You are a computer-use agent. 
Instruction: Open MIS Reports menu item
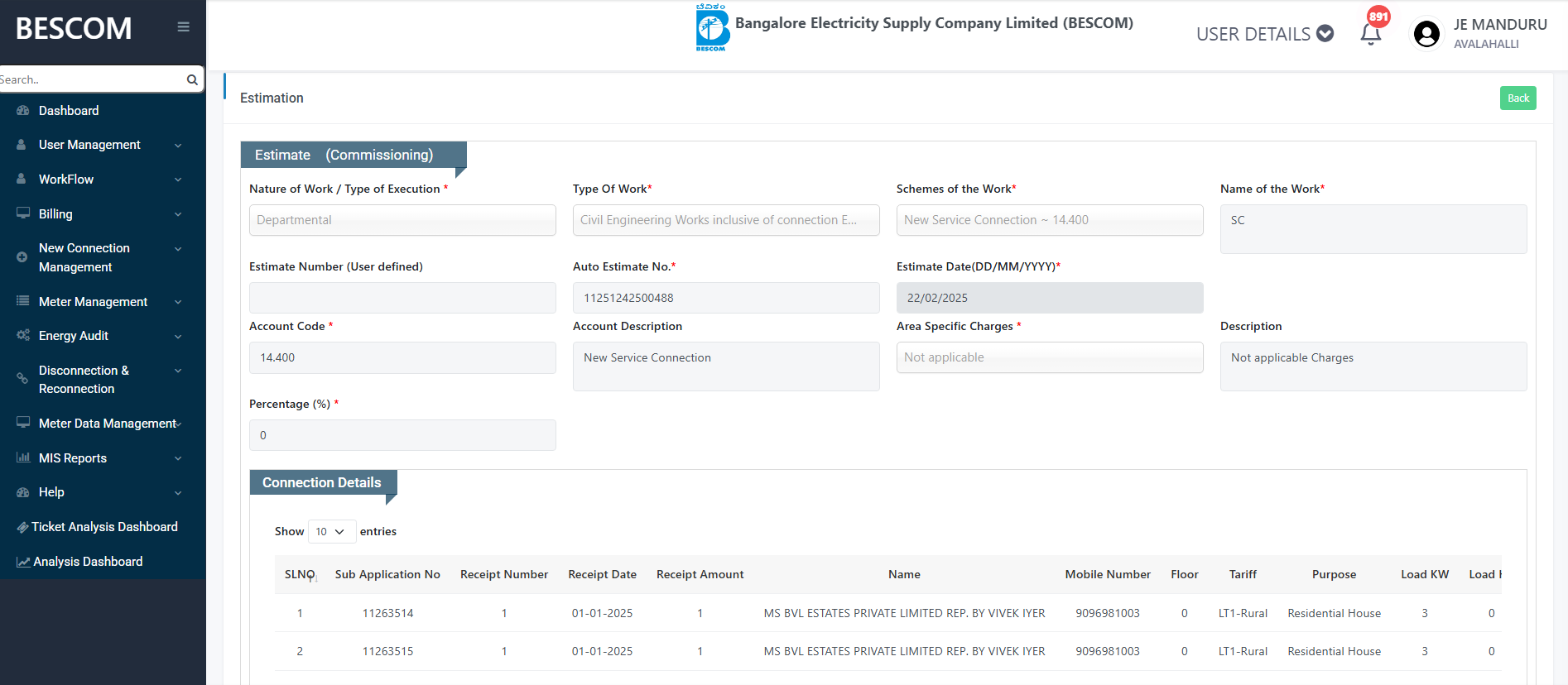[73, 457]
